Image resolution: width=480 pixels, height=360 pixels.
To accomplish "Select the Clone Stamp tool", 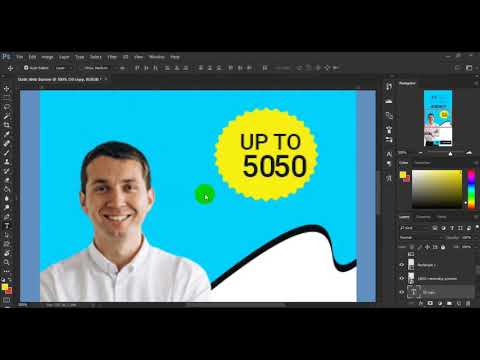I will click(6, 162).
